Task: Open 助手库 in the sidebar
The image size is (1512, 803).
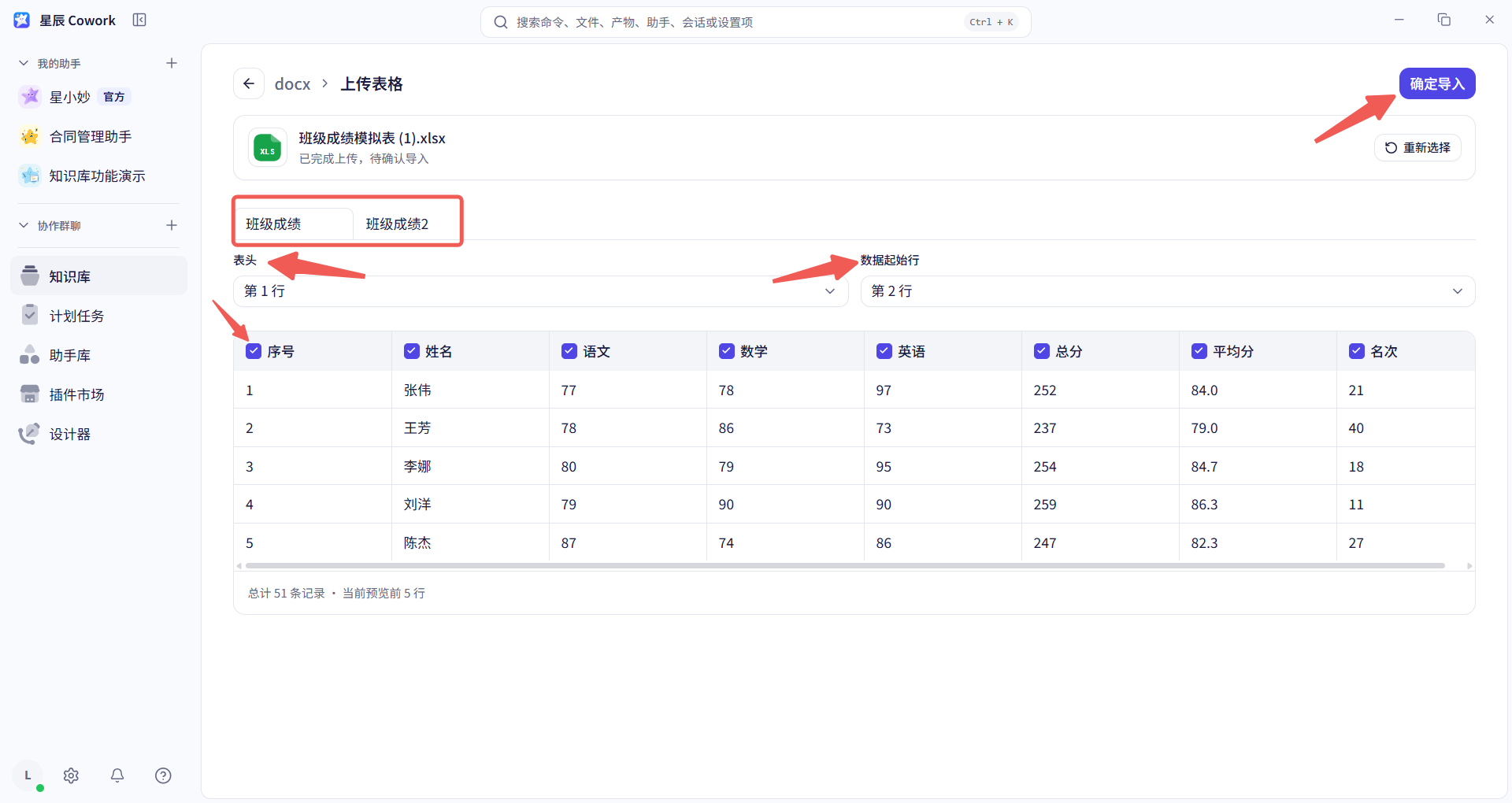Action: (x=99, y=354)
